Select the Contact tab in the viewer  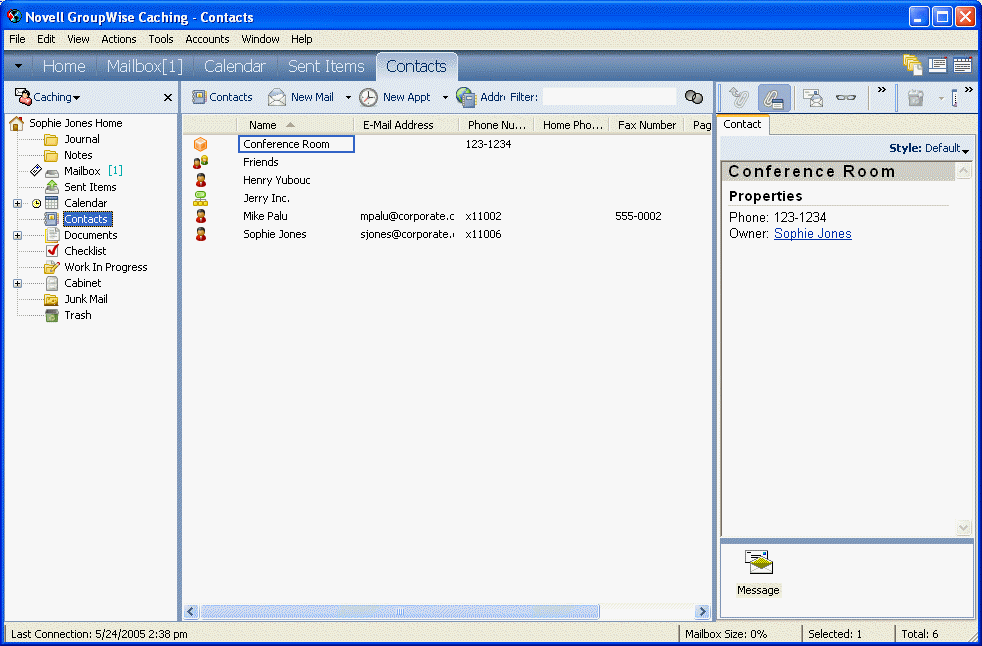[x=742, y=124]
